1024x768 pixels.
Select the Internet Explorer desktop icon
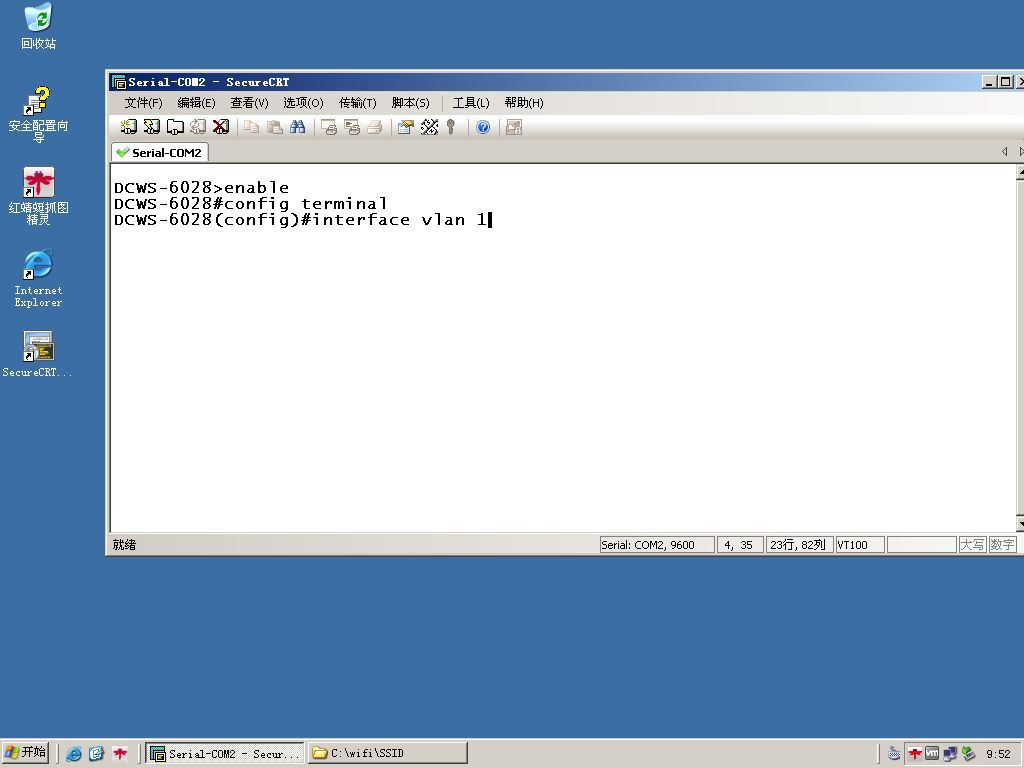pos(39,278)
